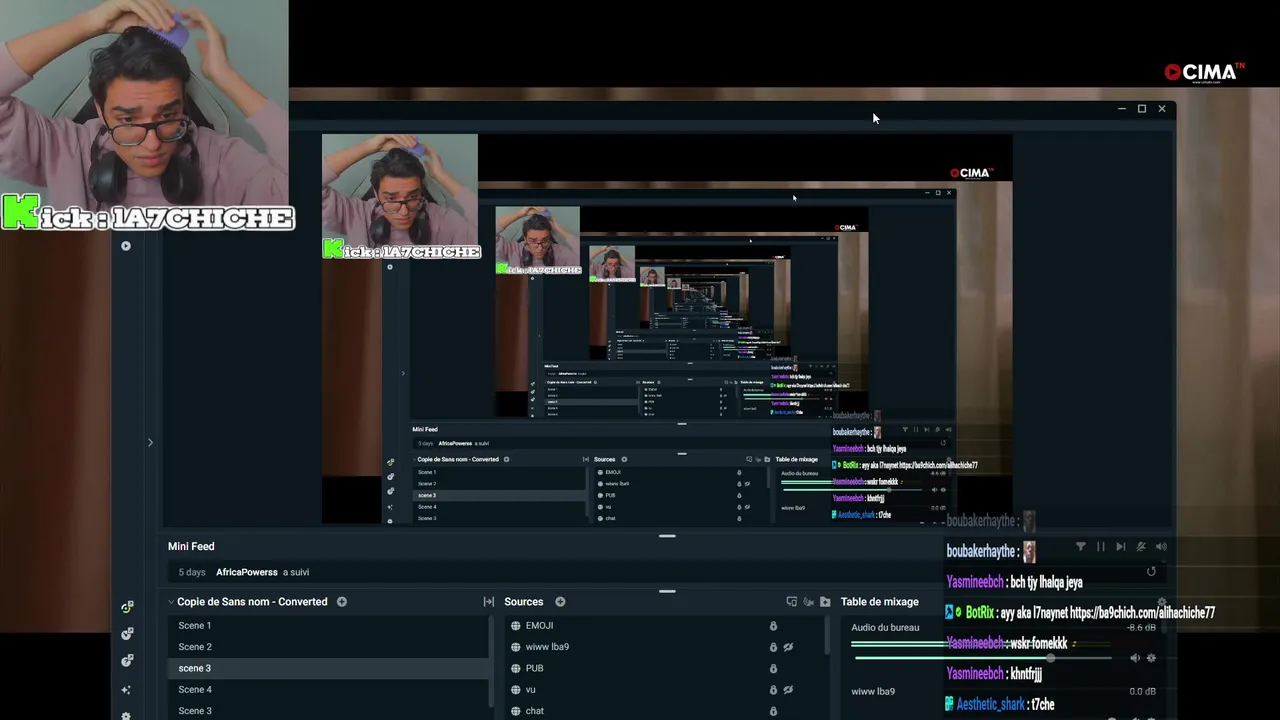Pause the Mini Feed alert queue
Viewport: 1280px width, 720px height.
point(1101,547)
